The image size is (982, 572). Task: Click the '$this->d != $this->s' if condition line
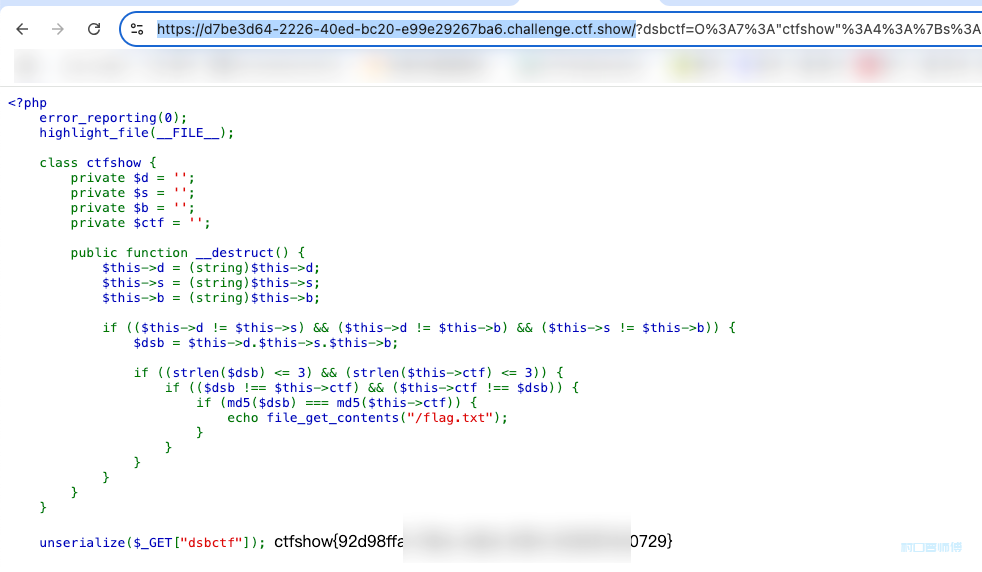(x=419, y=328)
